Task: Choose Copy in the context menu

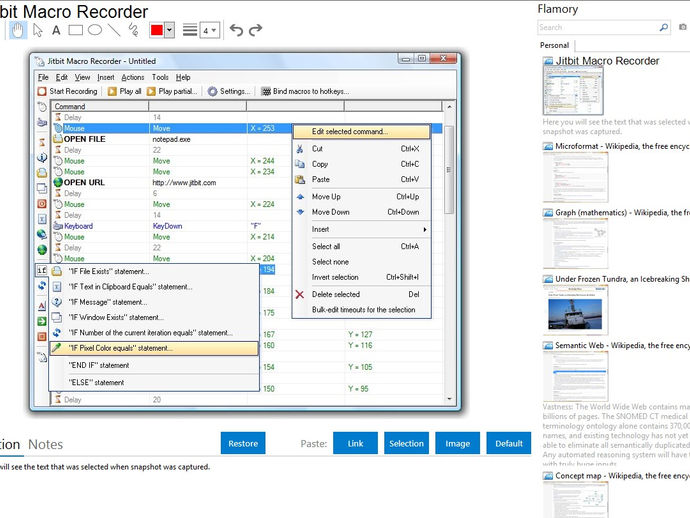Action: [361, 164]
